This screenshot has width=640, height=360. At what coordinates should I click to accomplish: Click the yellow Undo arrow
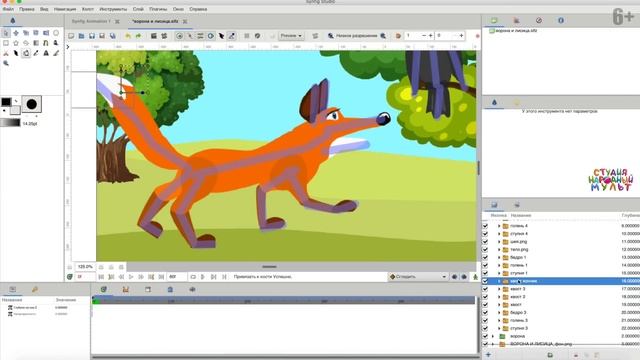[128, 36]
